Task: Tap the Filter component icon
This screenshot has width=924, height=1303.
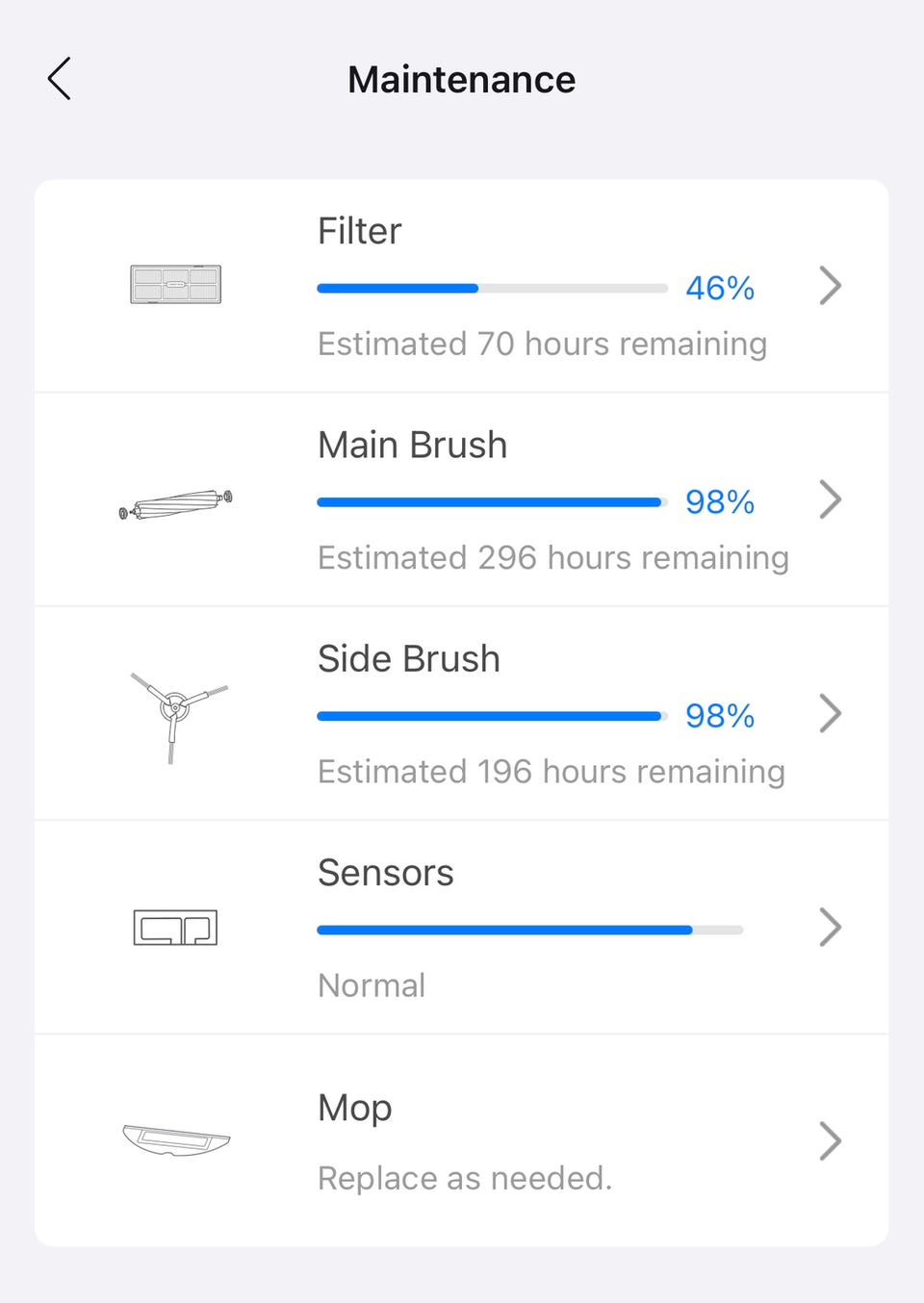Action: click(175, 285)
